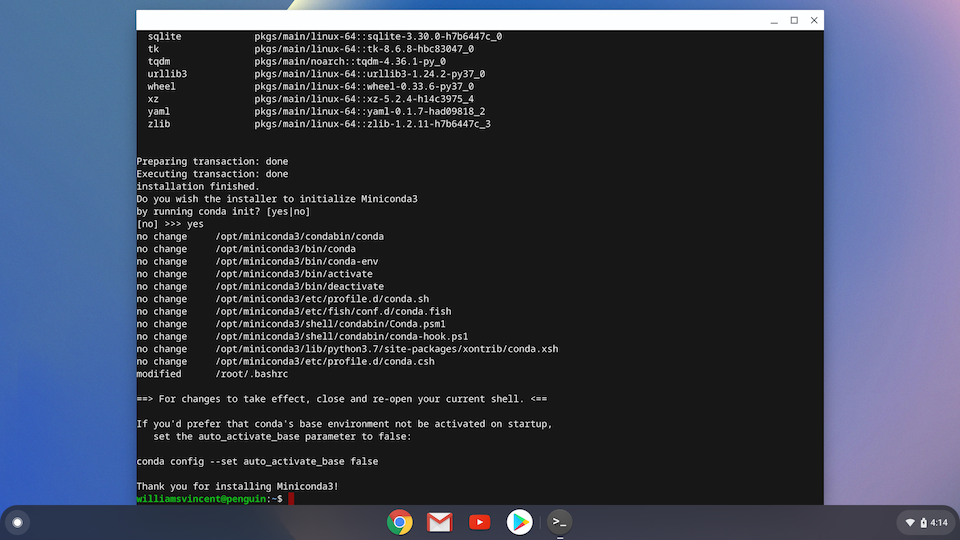The image size is (960, 540).
Task: Open Gmail from the shelf
Action: click(x=439, y=522)
